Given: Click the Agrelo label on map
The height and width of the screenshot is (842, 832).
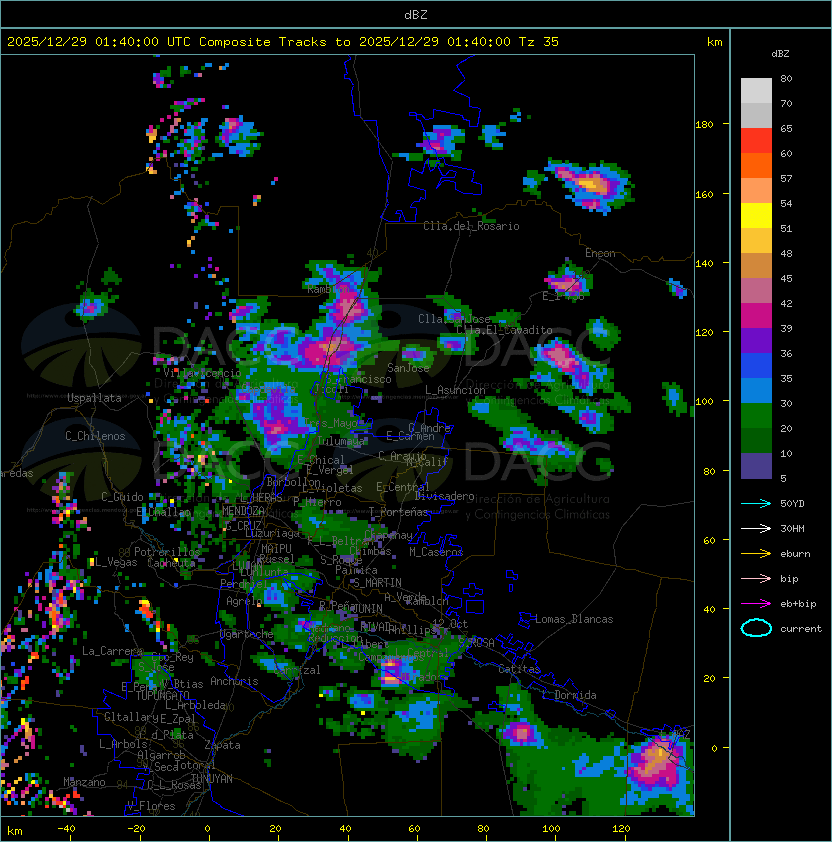Looking at the screenshot, I should pos(244,601).
